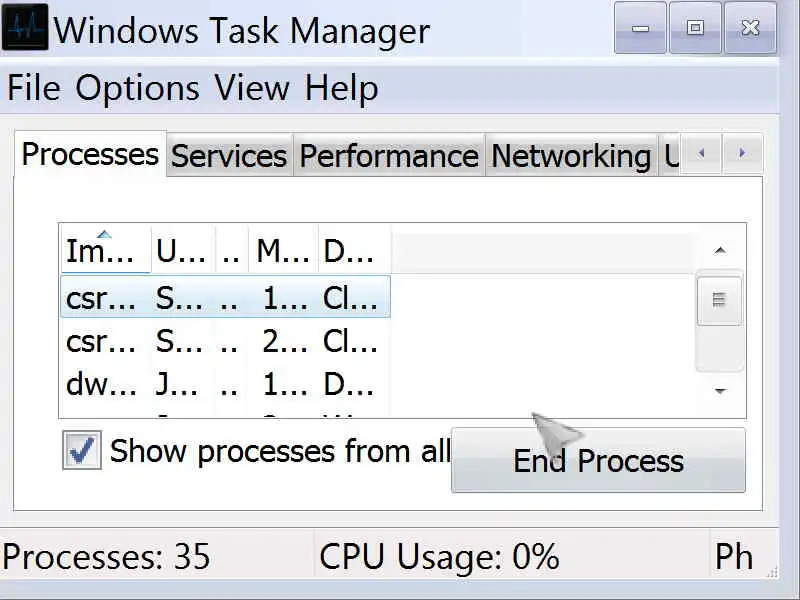
Task: Switch to the Networking tab
Action: (x=571, y=156)
